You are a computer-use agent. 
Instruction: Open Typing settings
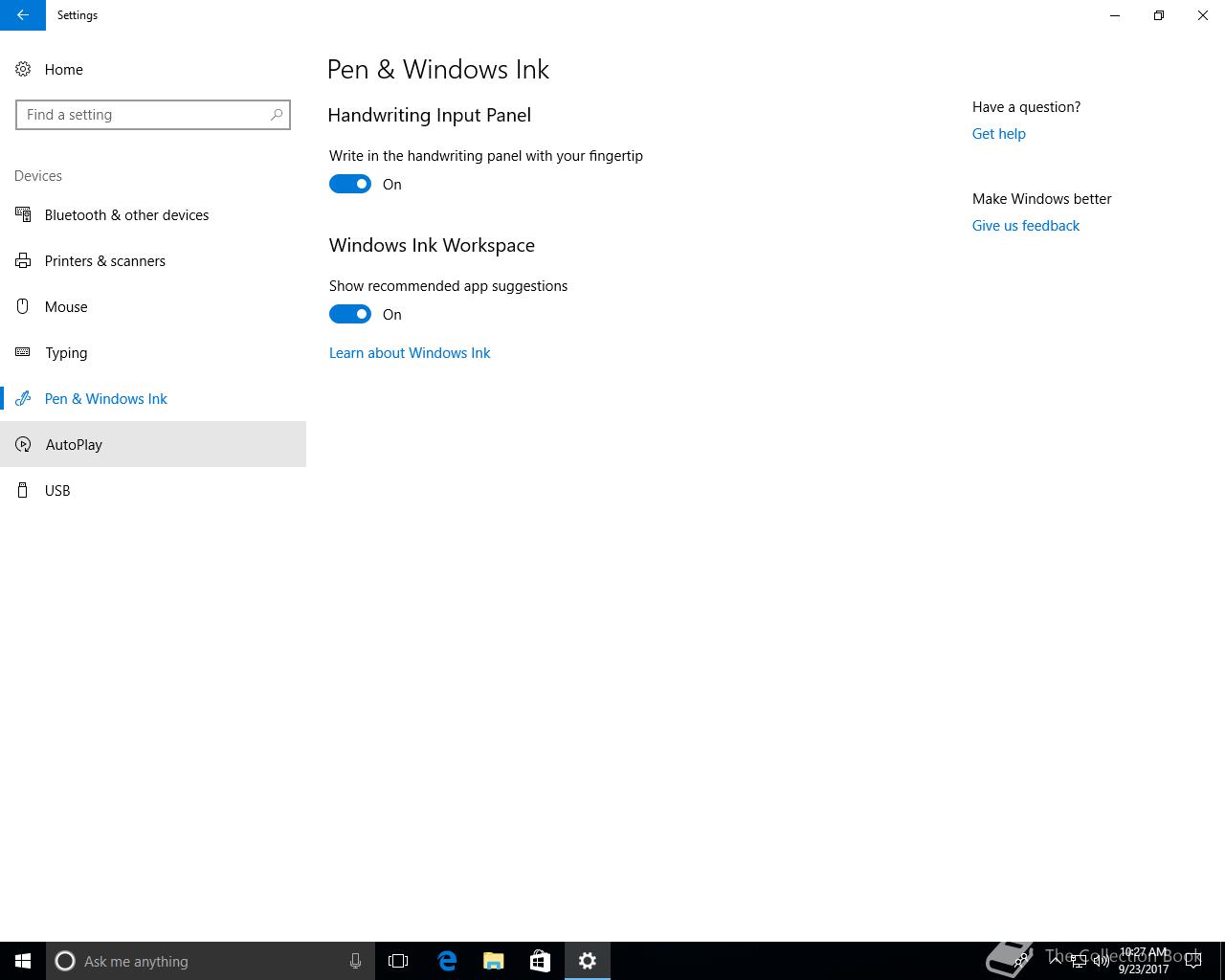click(153, 352)
